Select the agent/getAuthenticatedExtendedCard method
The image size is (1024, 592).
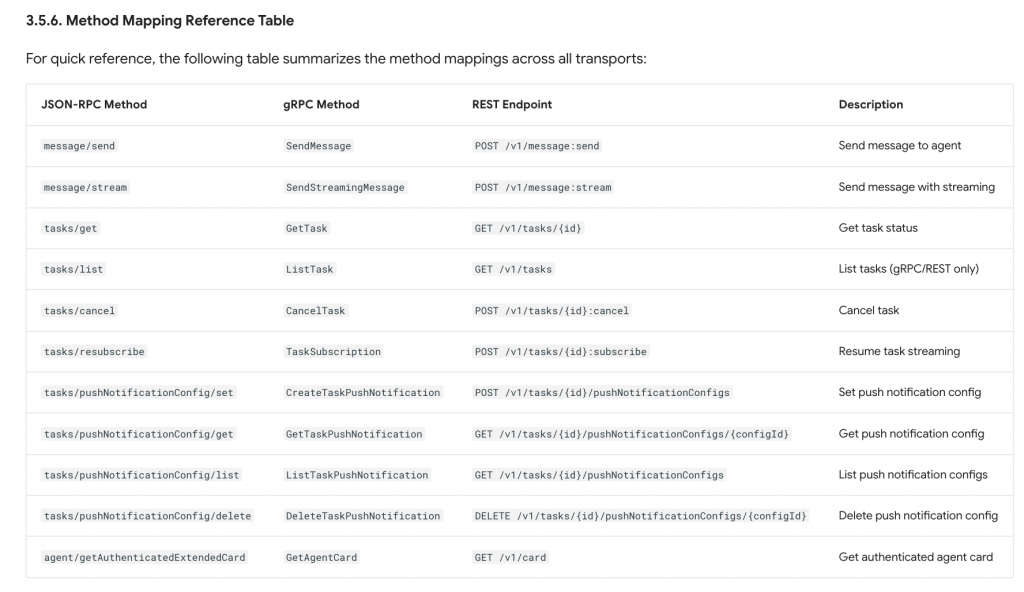[144, 557]
